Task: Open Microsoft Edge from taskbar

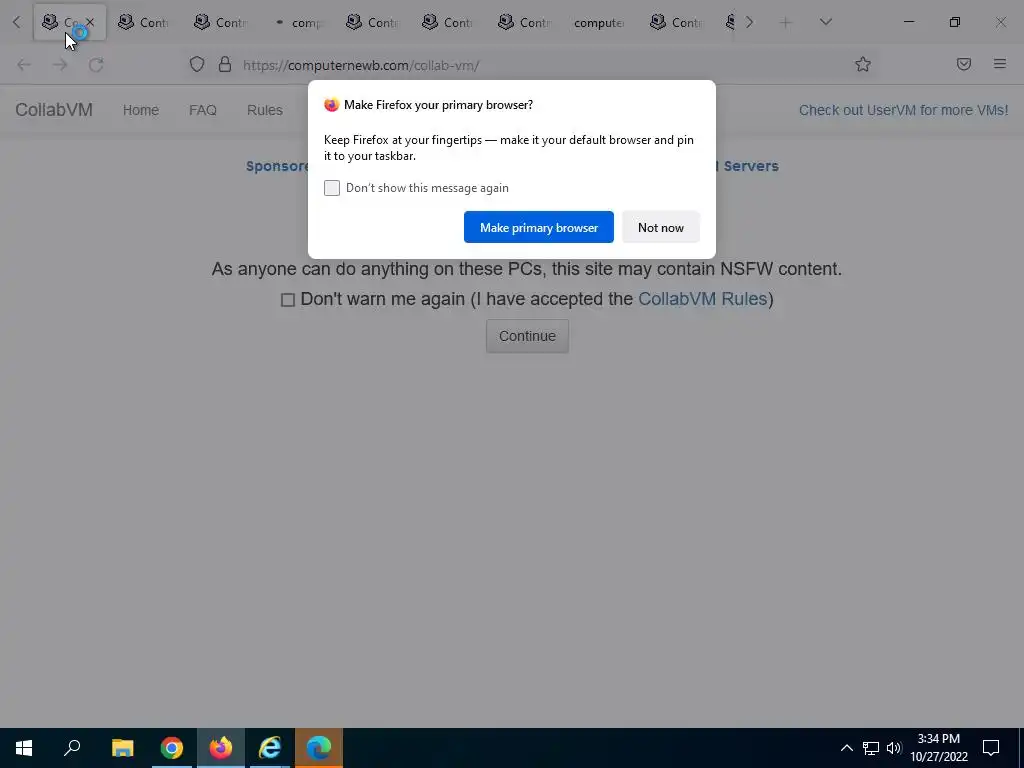Action: 319,748
